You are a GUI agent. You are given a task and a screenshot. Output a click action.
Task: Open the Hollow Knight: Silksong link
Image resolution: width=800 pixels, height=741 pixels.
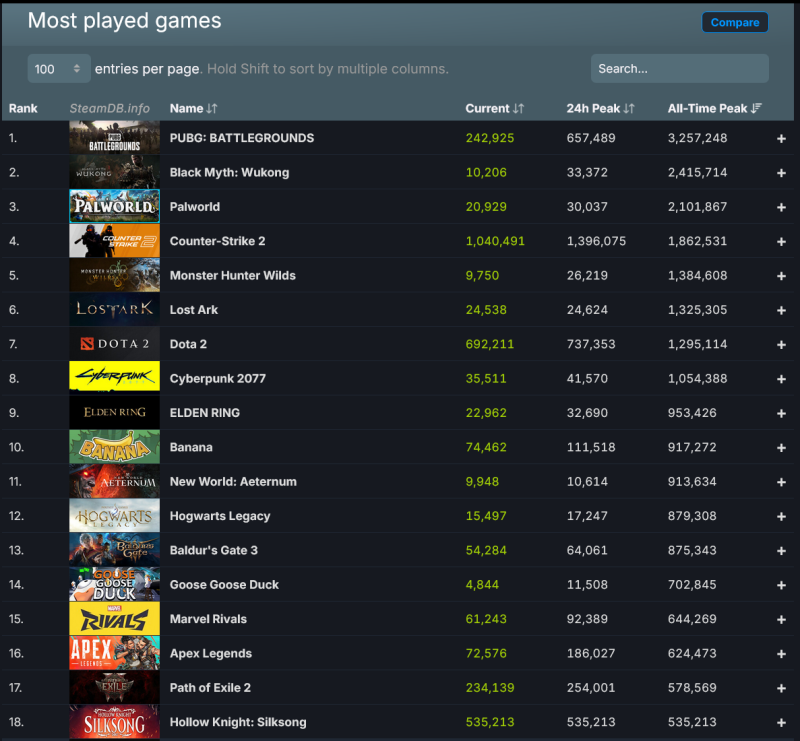pos(238,722)
